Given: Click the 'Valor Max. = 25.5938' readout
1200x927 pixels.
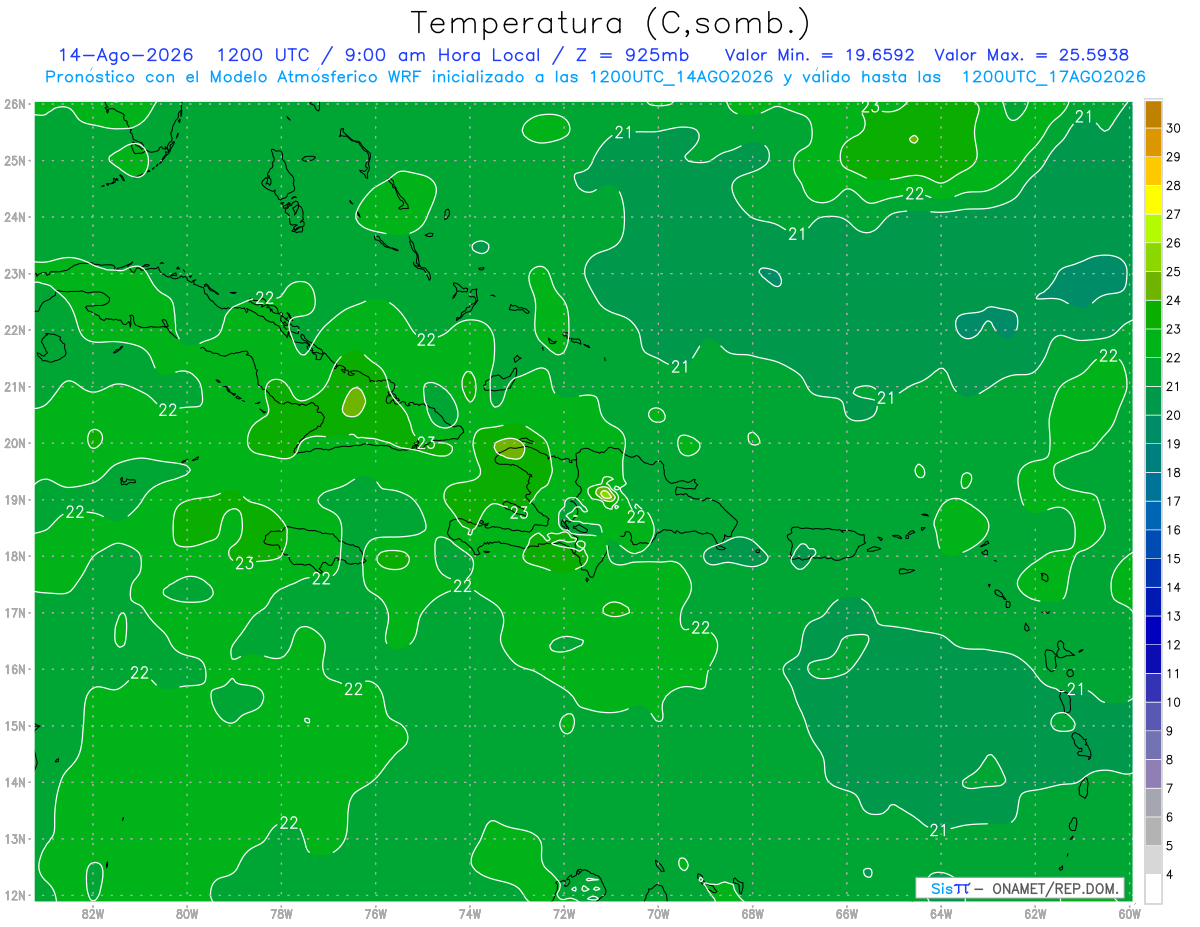Looking at the screenshot, I should (1031, 55).
